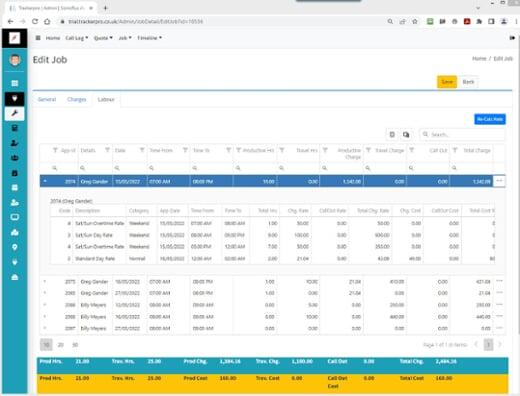
Task: Switch to the General tab
Action: coord(47,99)
